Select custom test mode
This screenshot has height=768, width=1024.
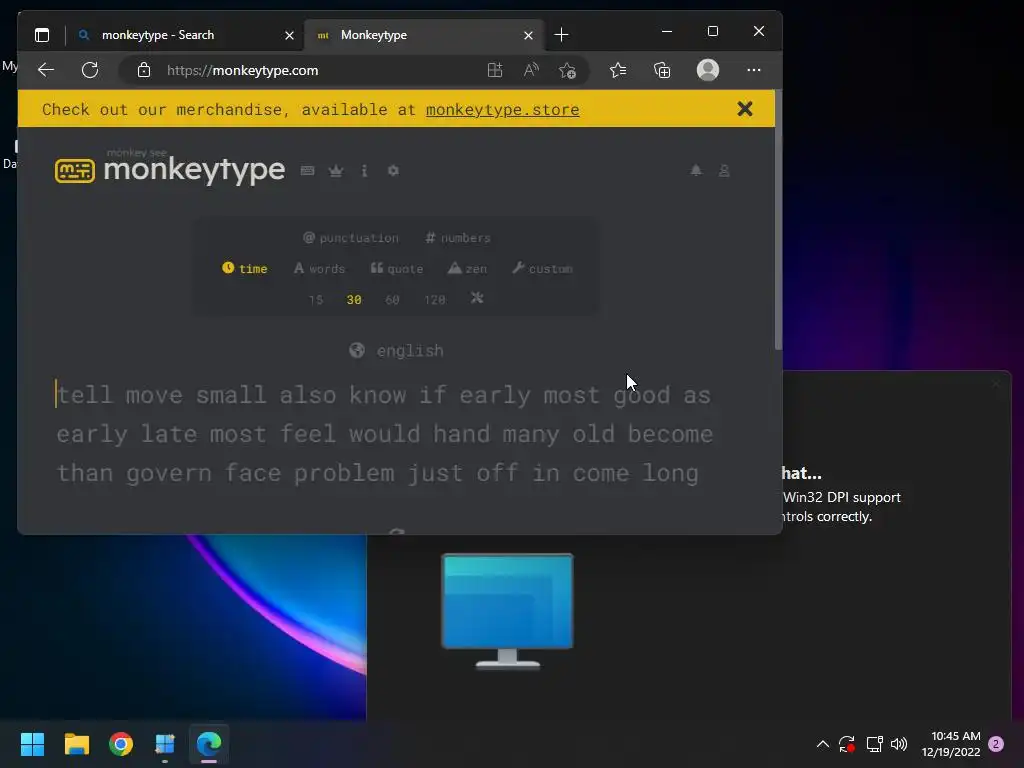pos(543,268)
